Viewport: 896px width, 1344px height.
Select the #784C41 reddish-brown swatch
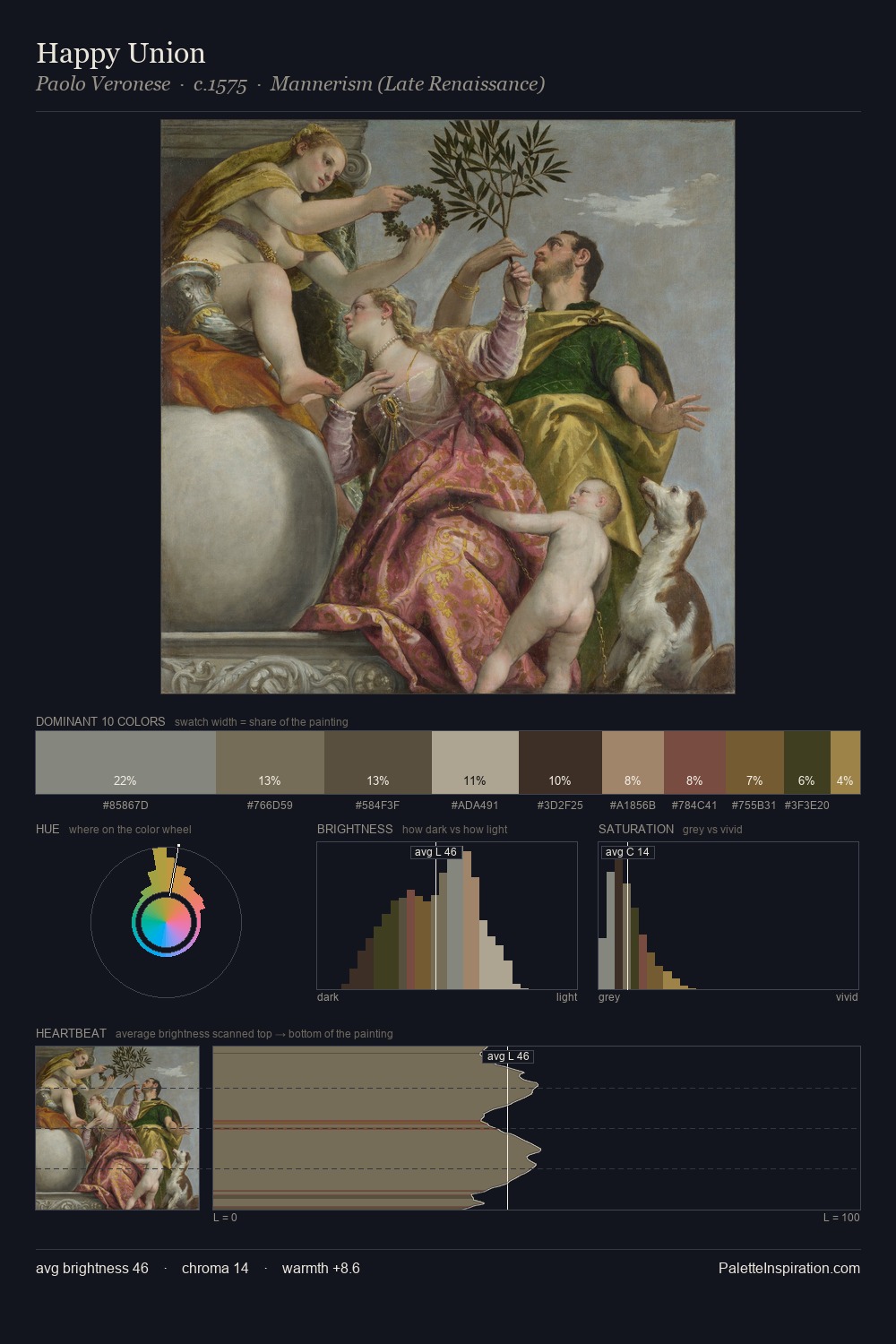(694, 762)
